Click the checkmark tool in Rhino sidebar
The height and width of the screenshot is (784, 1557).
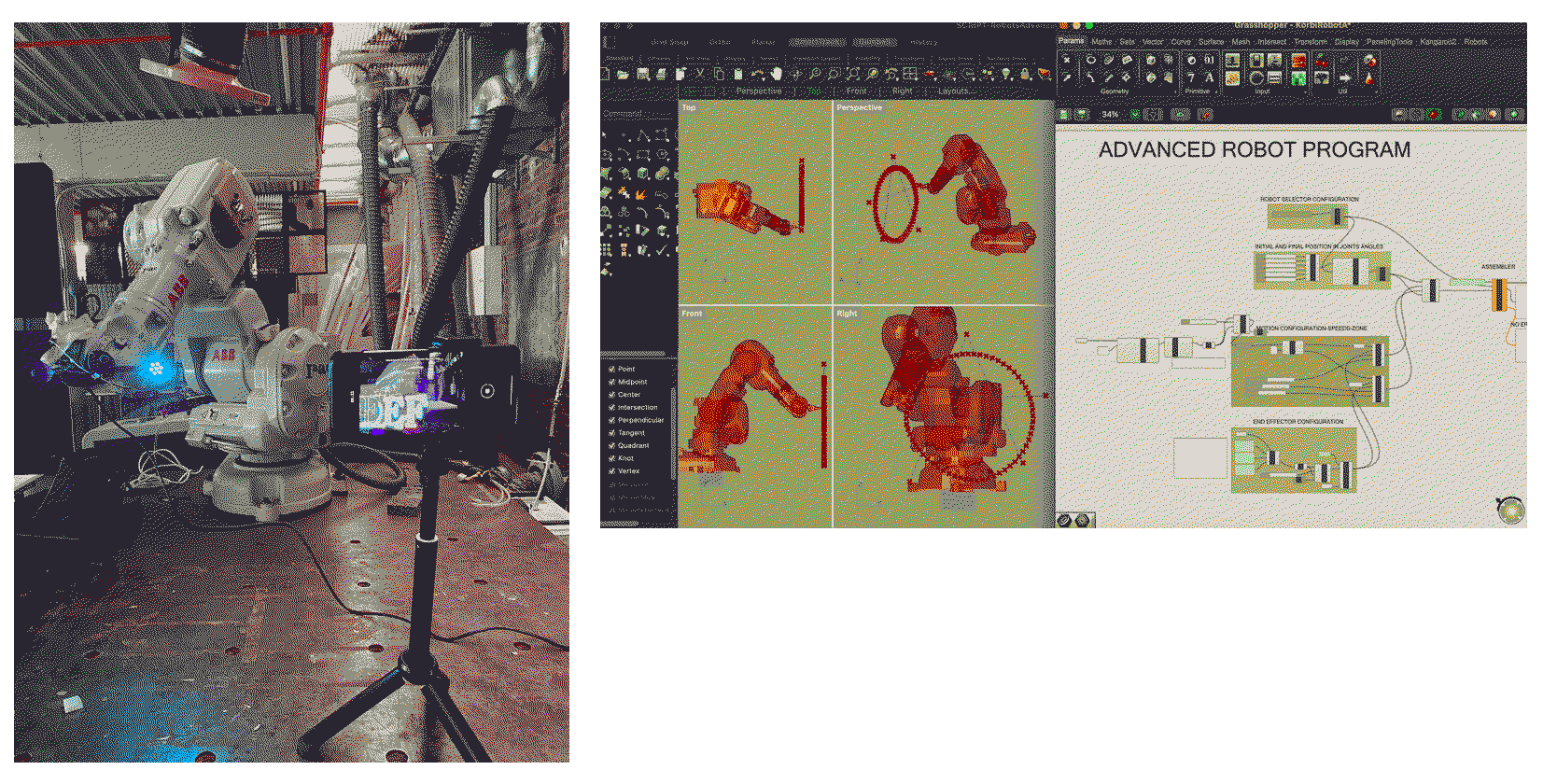[x=662, y=250]
